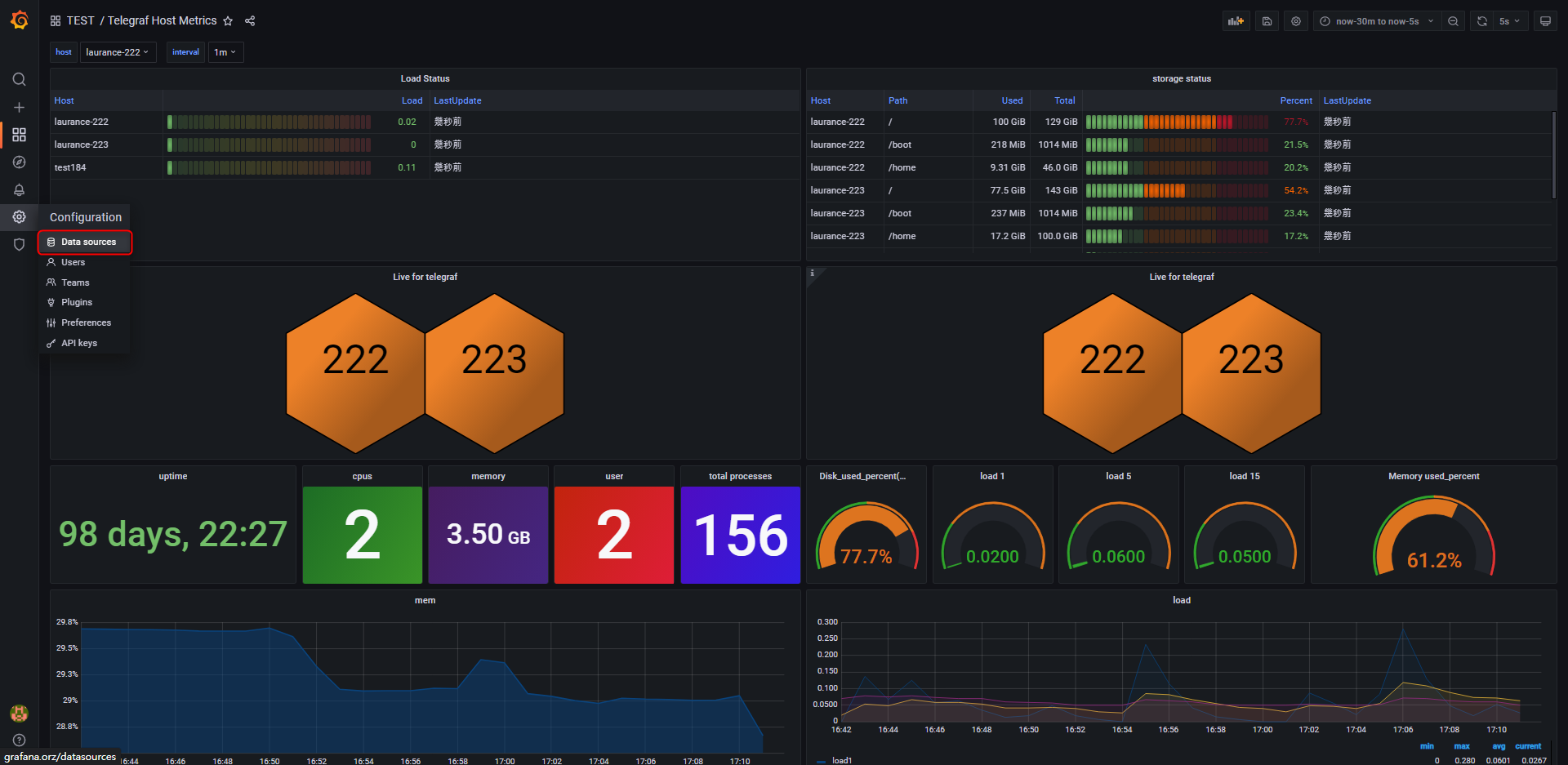Sort Load Status table by Host column
This screenshot has width=1568, height=765.
click(x=64, y=100)
